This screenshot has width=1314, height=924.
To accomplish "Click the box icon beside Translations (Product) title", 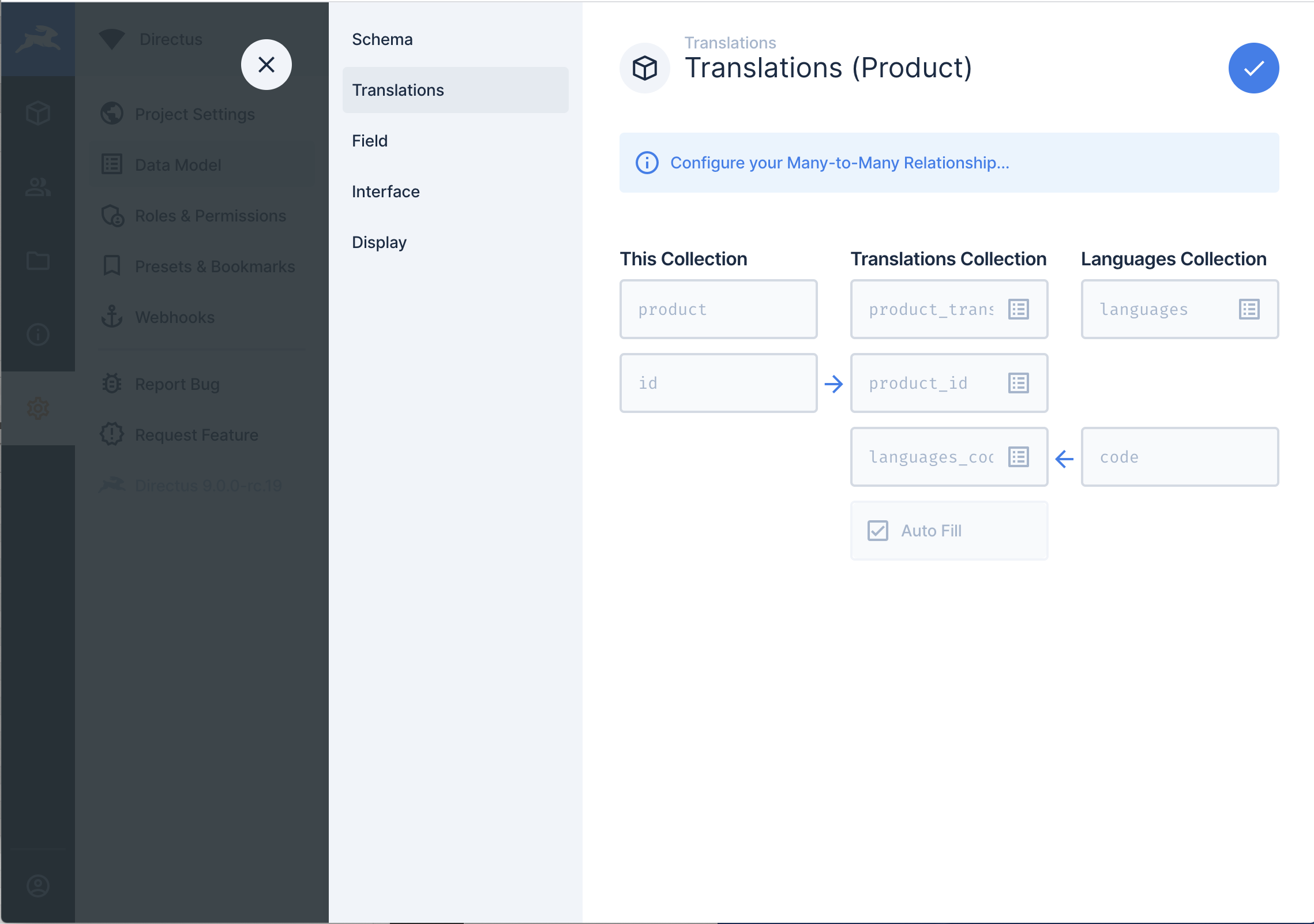I will tap(645, 68).
